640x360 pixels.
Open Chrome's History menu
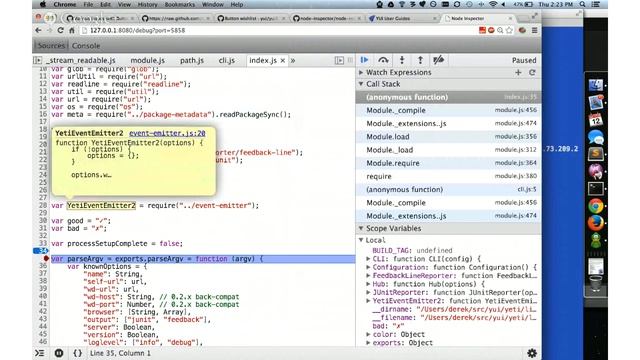click(x=147, y=4)
